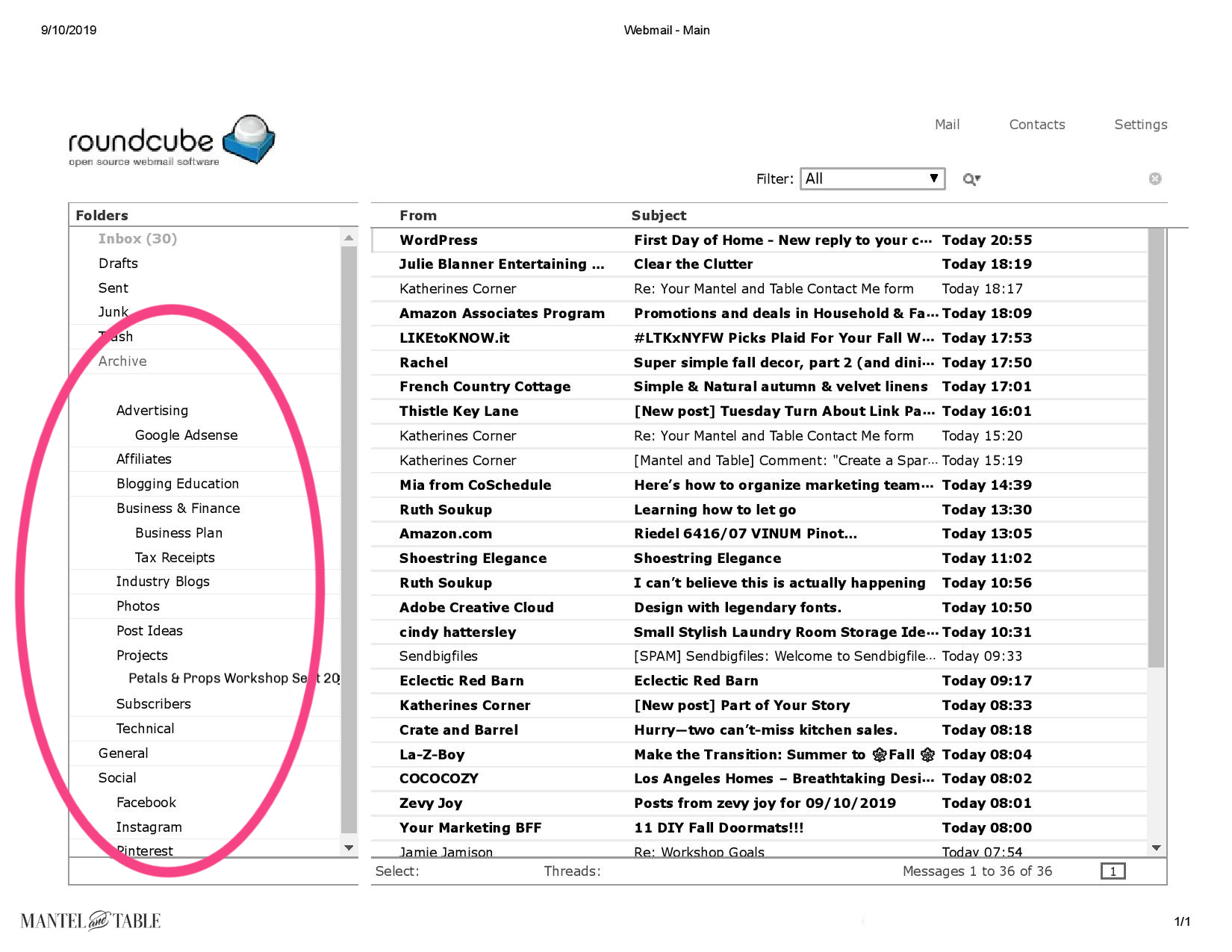The image size is (1232, 952).
Task: Click message list scroll down arrow
Action: click(1156, 847)
